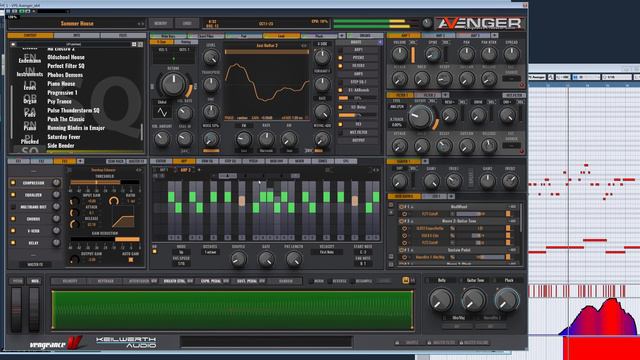The height and width of the screenshot is (360, 640).
Task: Select the AMP 1 tab
Action: coord(403,36)
